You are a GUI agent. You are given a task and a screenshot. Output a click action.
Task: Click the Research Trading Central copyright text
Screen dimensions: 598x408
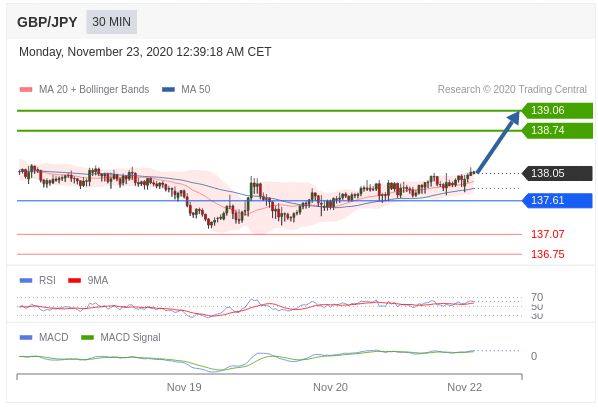pos(512,90)
